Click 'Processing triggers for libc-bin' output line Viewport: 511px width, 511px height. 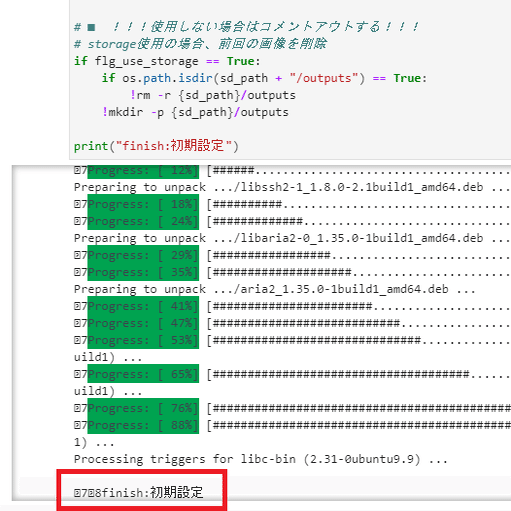pos(261,459)
